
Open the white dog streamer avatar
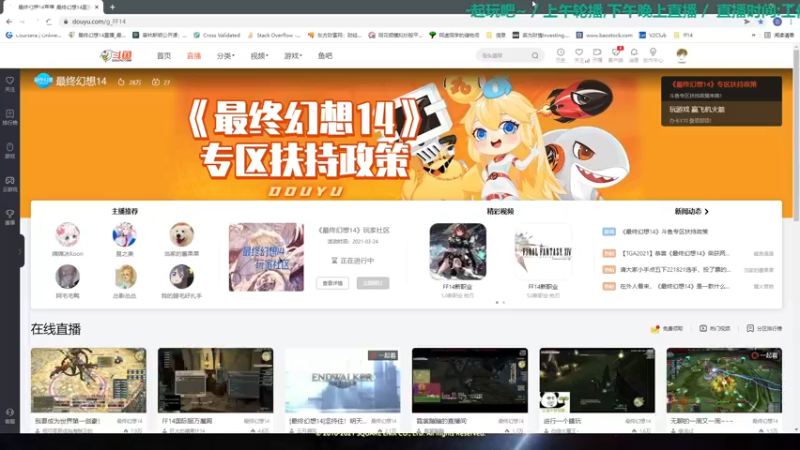click(182, 235)
